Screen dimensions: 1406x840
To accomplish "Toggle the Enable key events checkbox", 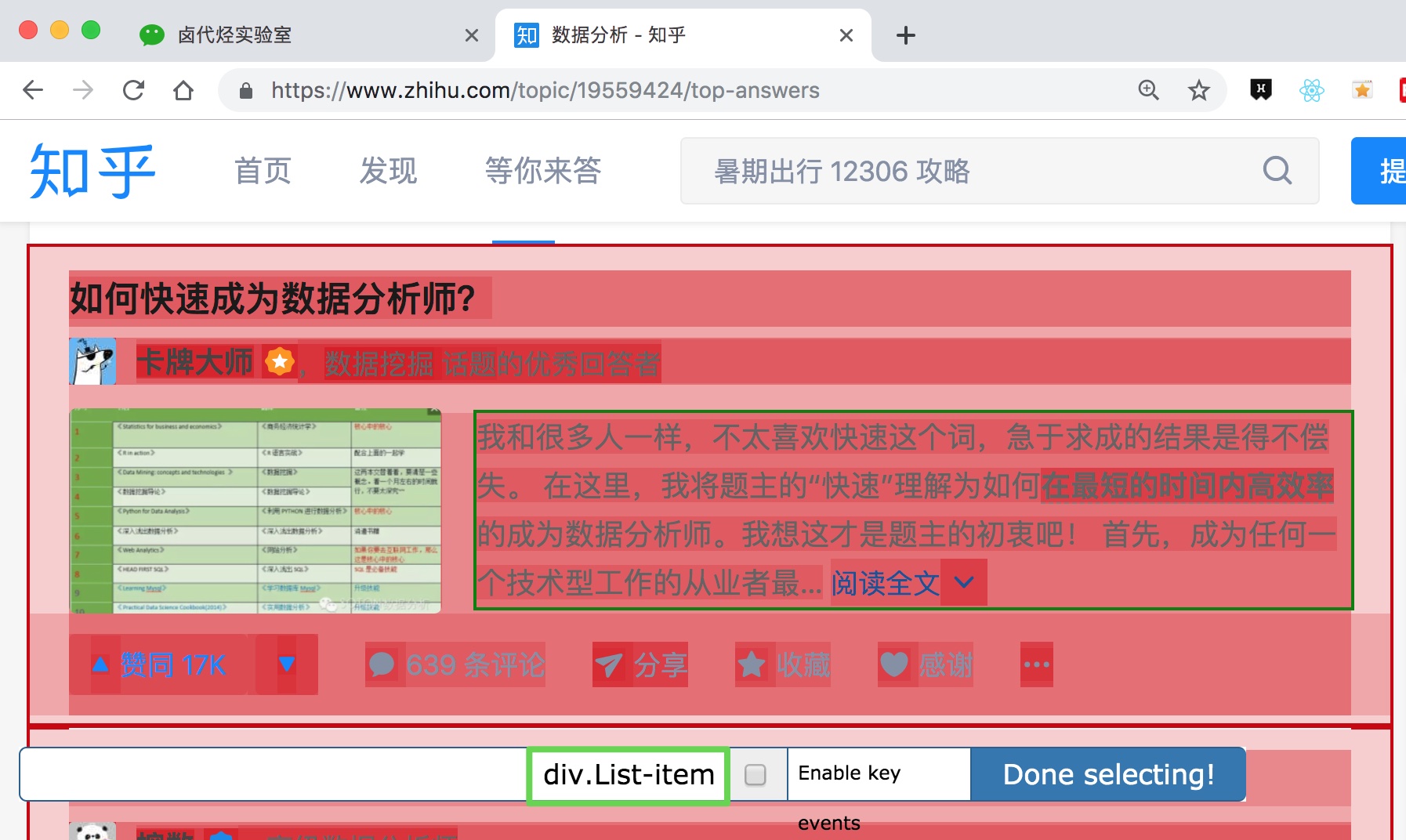I will pyautogui.click(x=756, y=775).
